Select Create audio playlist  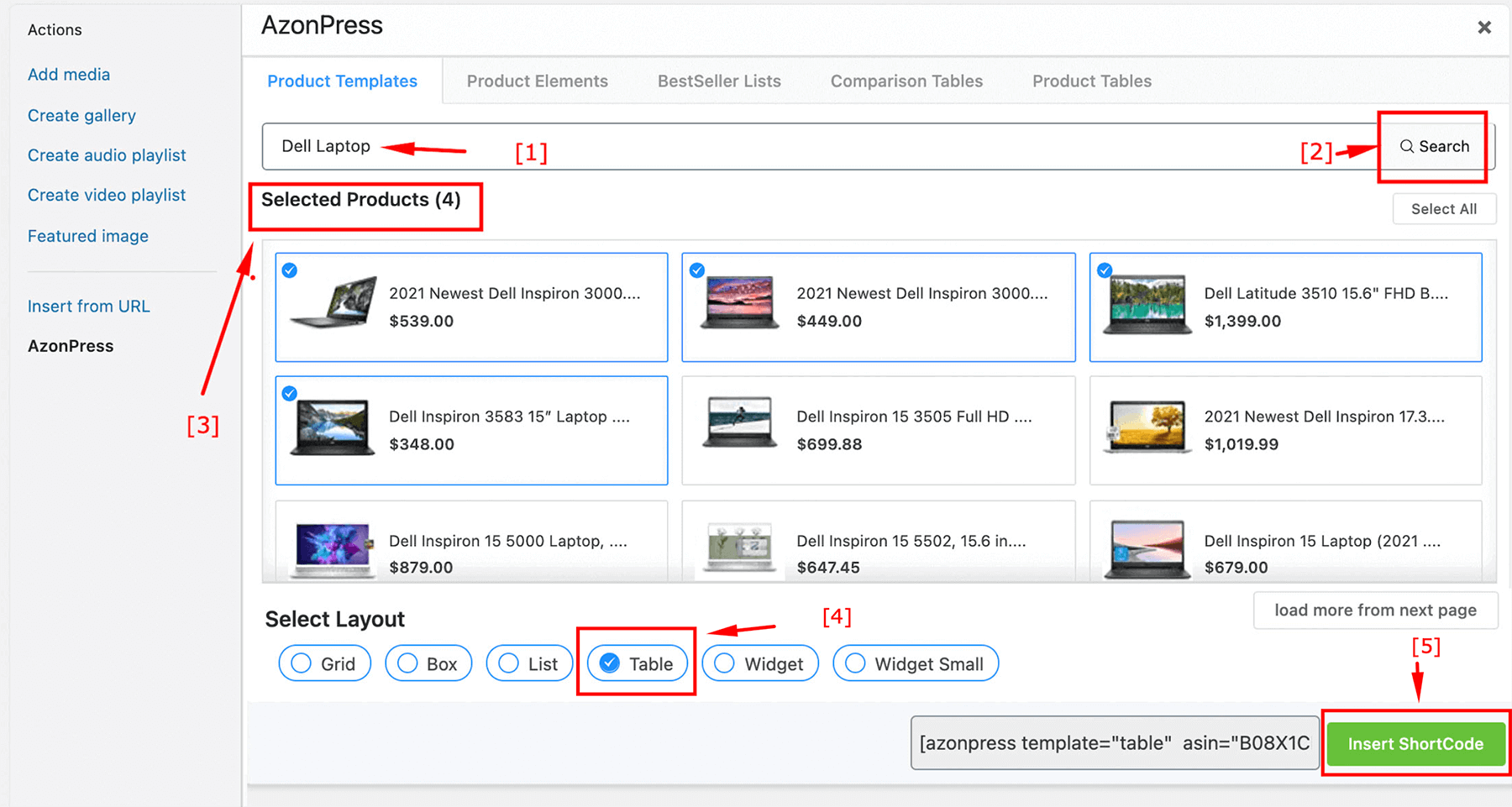click(x=107, y=155)
